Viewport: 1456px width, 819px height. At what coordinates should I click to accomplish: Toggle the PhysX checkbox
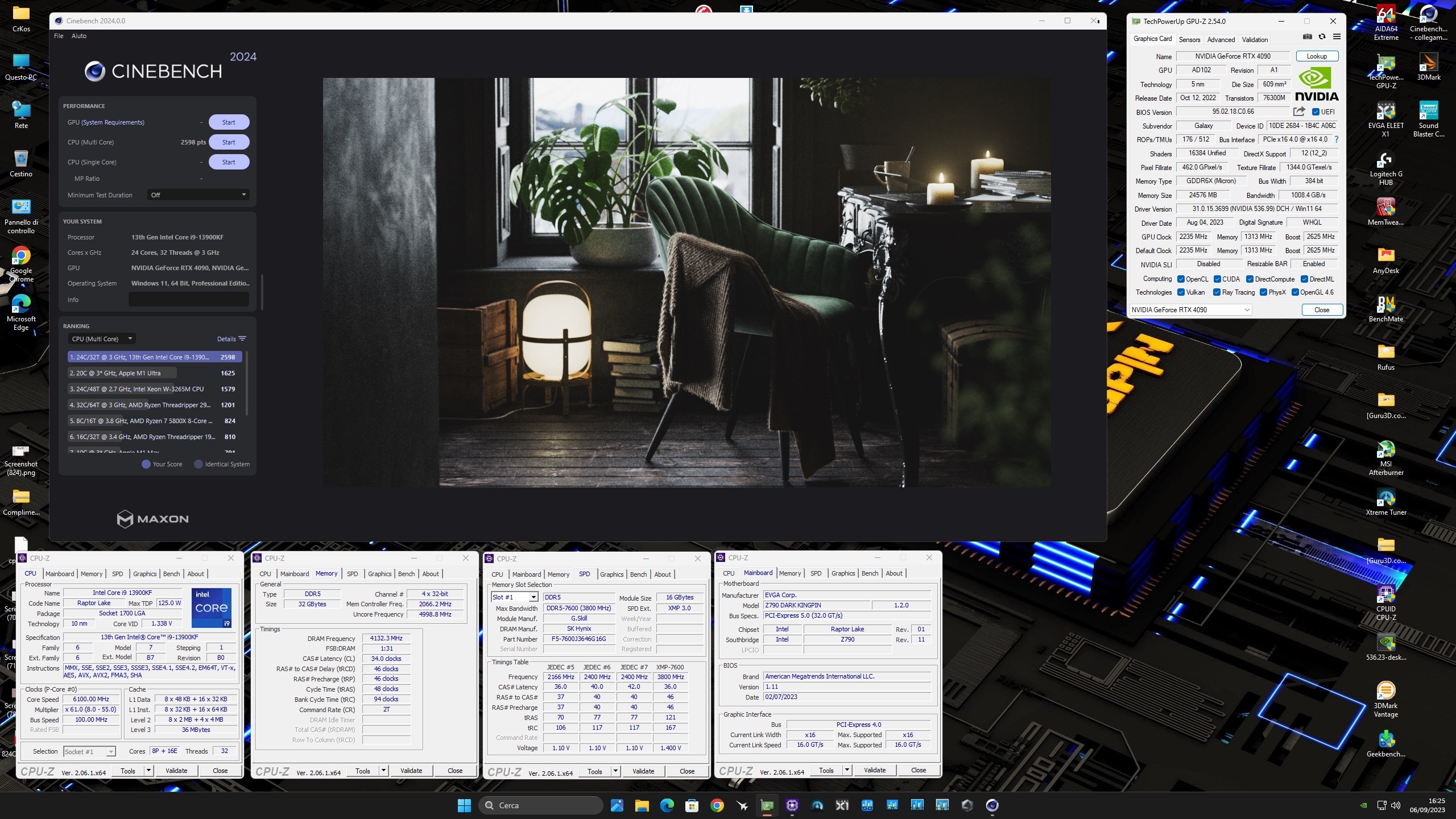pos(1263,292)
